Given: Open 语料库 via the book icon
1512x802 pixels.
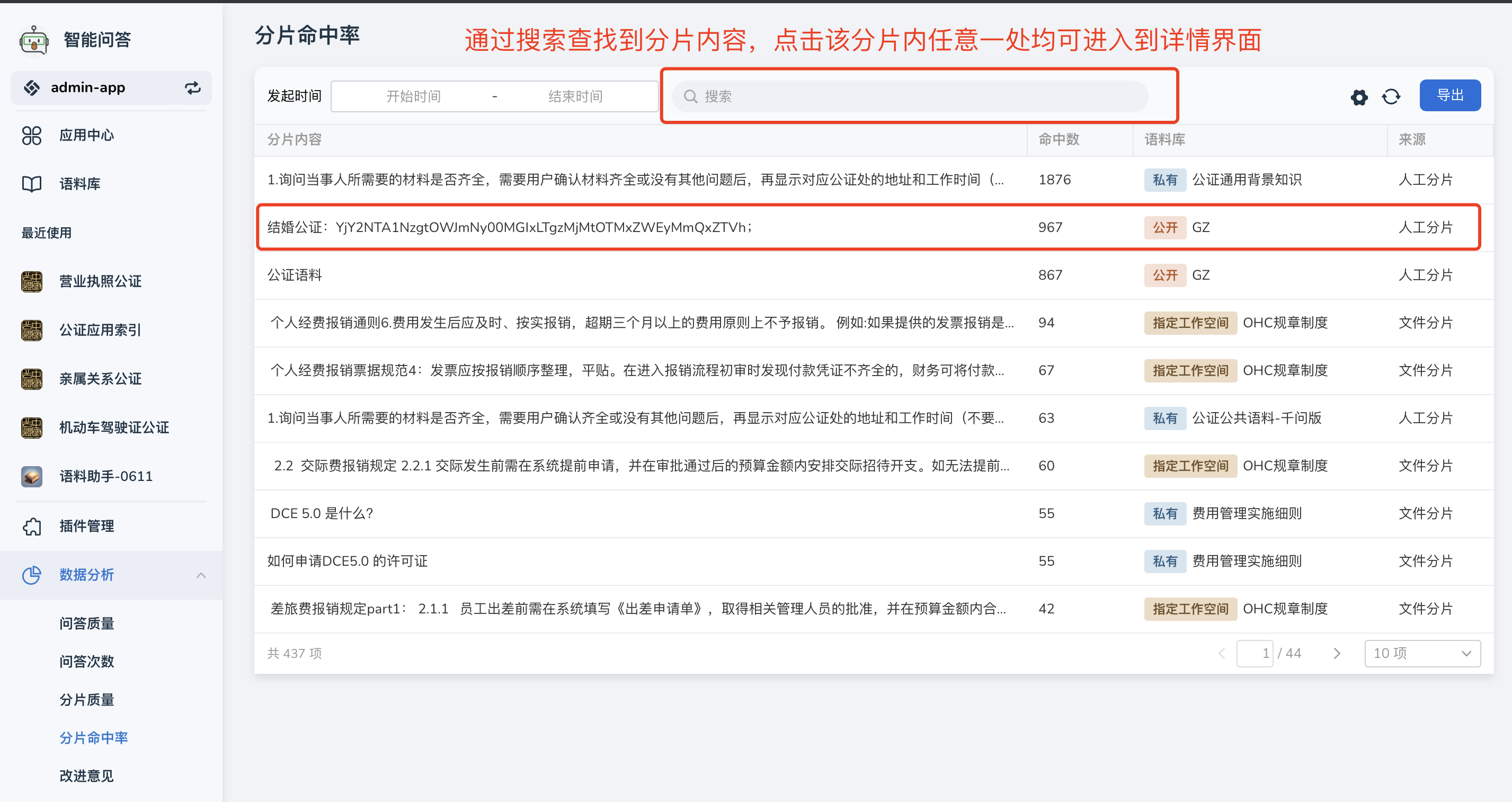Looking at the screenshot, I should pyautogui.click(x=32, y=184).
